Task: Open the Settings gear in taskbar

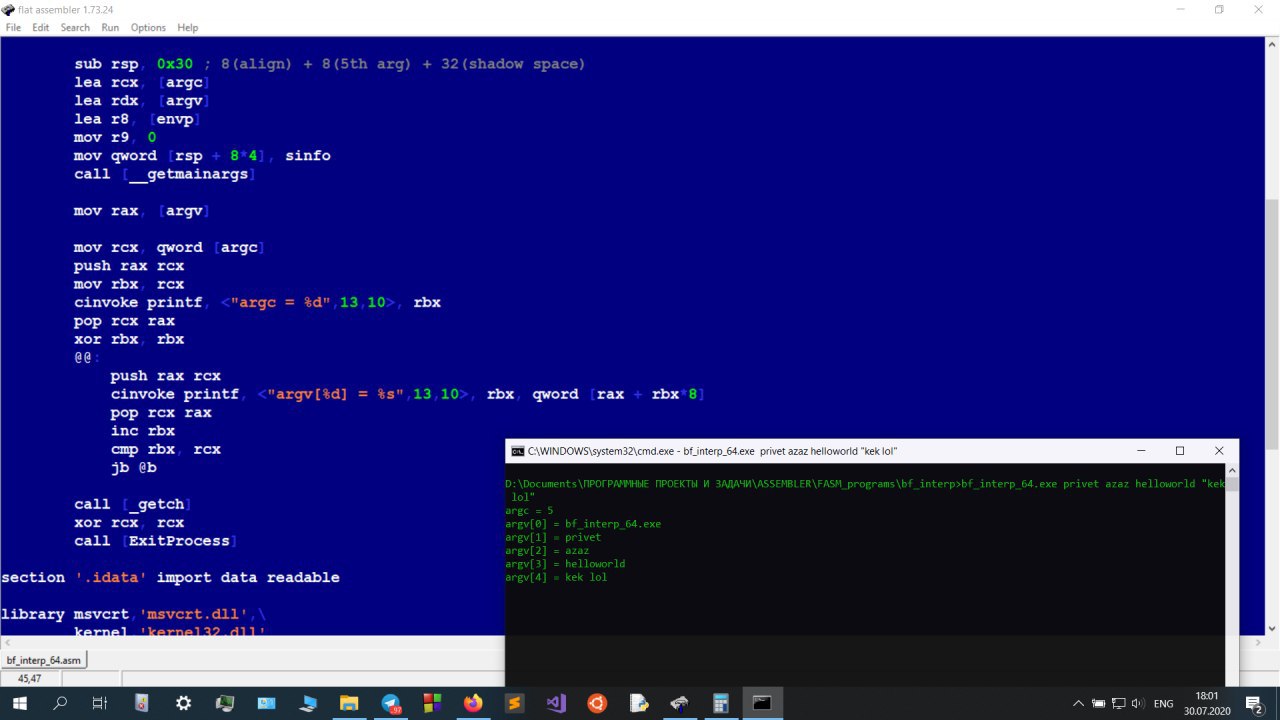Action: pyautogui.click(x=183, y=703)
